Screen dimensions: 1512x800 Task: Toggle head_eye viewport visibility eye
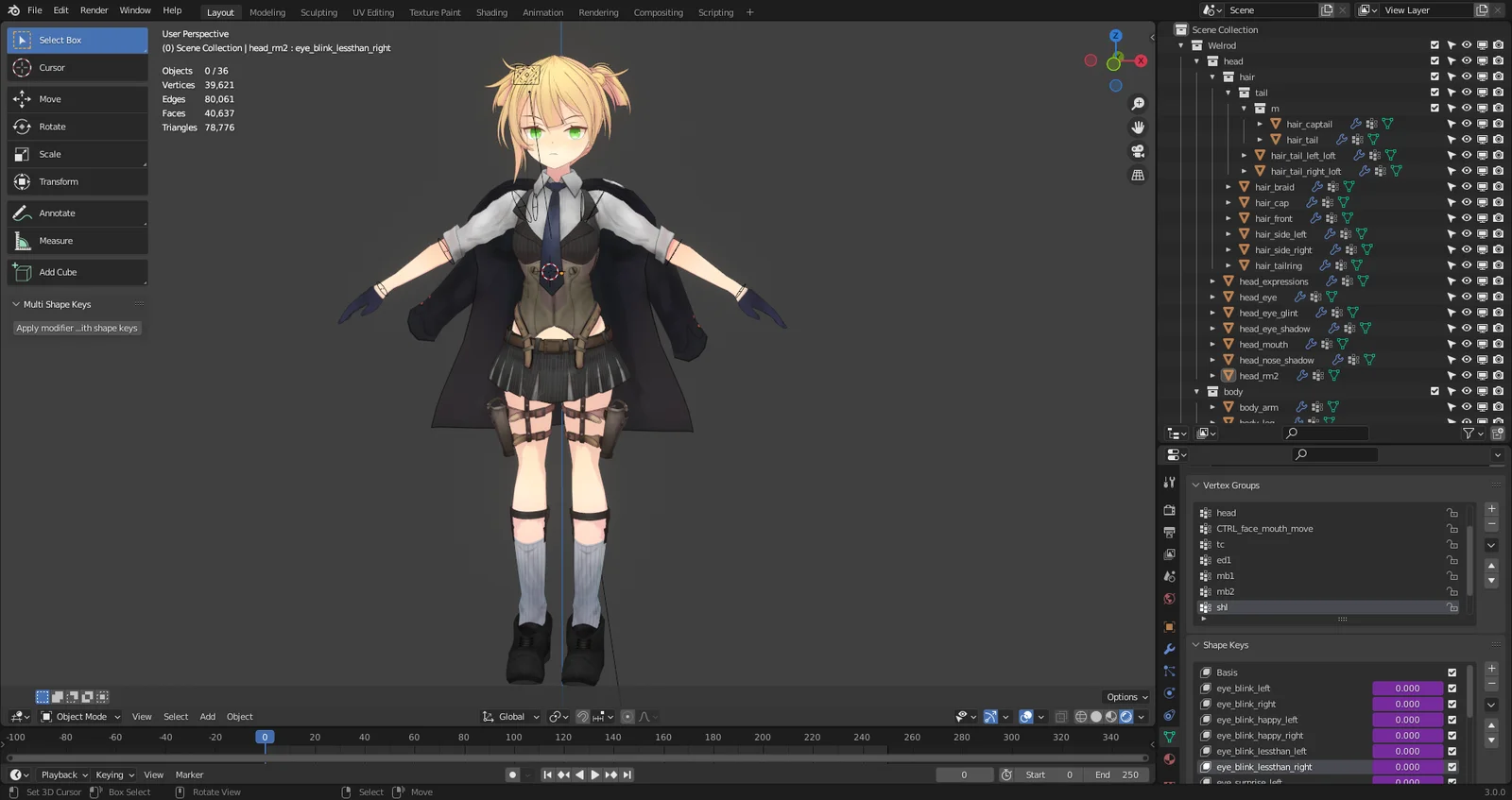[1467, 298]
